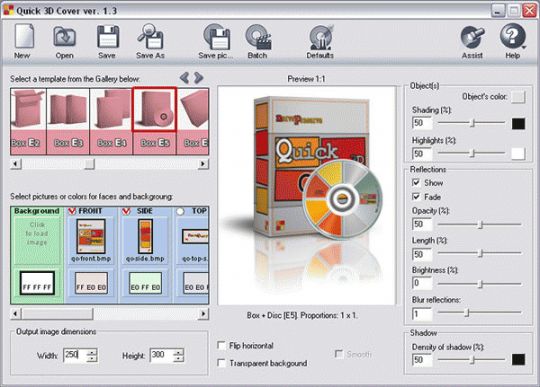Image resolution: width=540 pixels, height=387 pixels.
Task: Select the Box E2 template
Action: (28, 121)
